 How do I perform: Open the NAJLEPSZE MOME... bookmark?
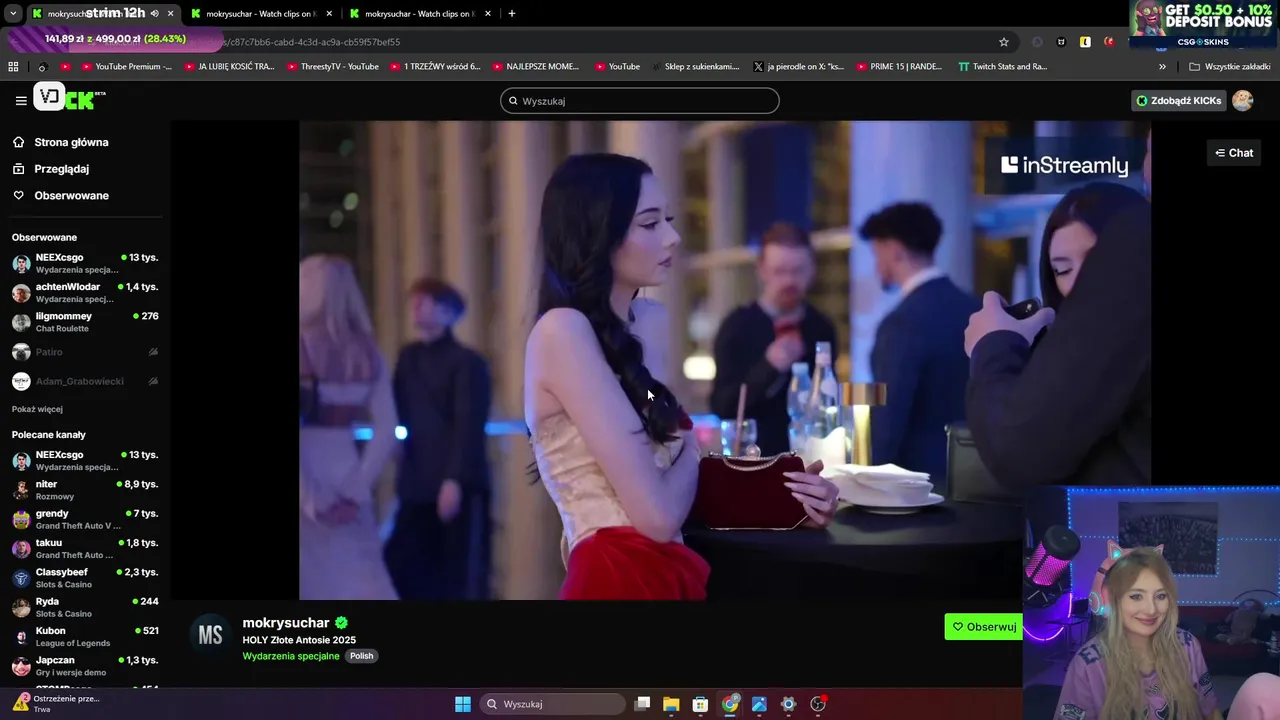[534, 66]
